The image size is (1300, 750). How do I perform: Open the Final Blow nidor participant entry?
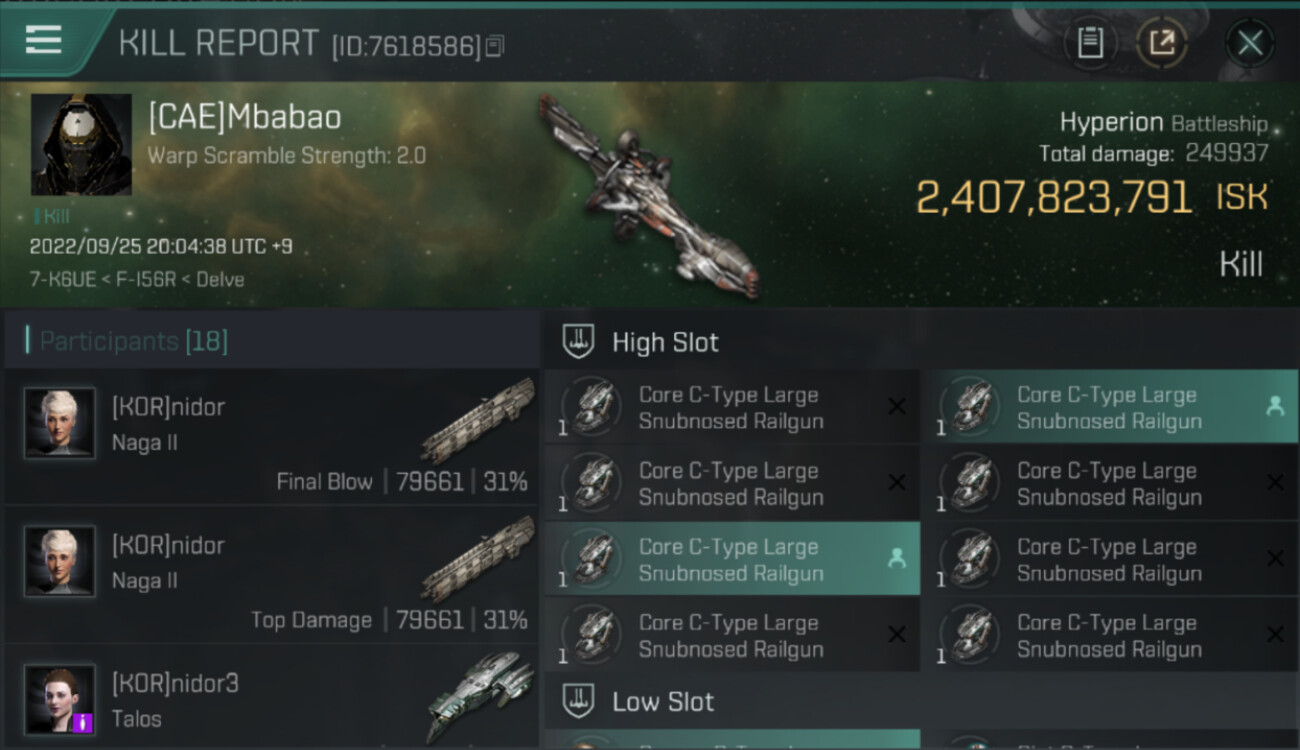pyautogui.click(x=271, y=437)
